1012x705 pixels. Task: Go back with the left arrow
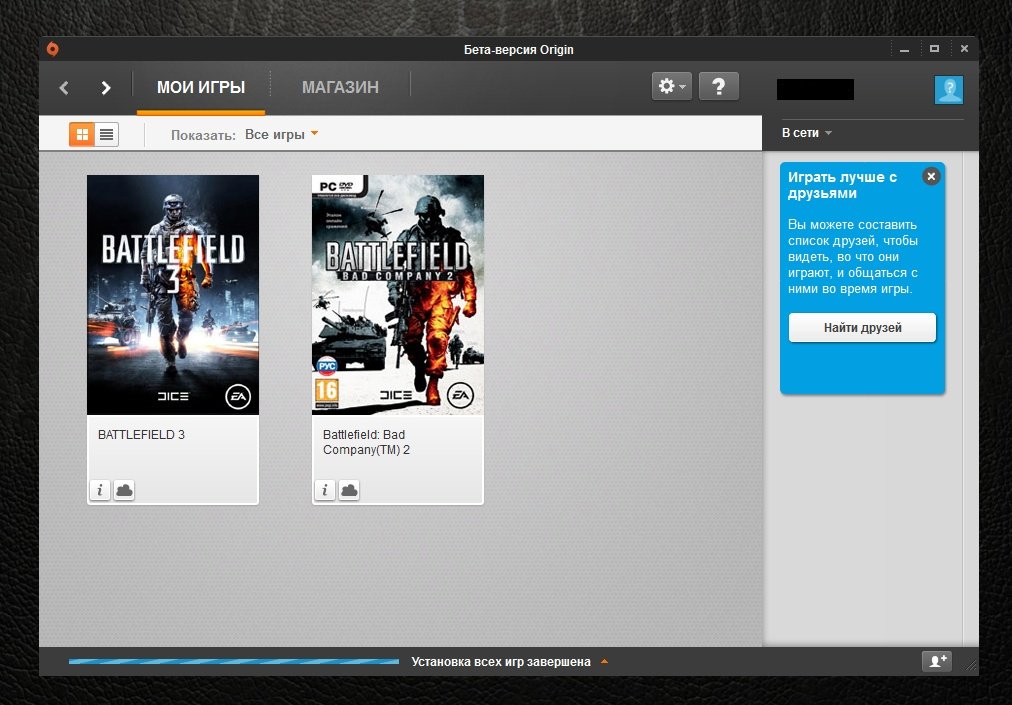point(64,88)
